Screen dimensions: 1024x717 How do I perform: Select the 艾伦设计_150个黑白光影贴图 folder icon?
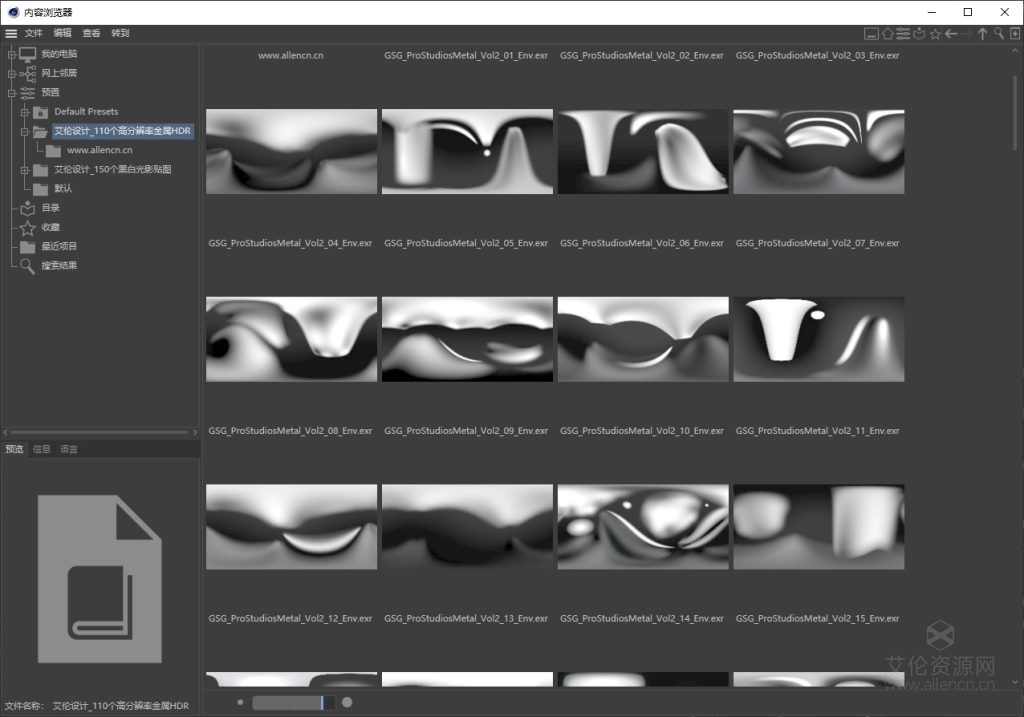coord(40,170)
